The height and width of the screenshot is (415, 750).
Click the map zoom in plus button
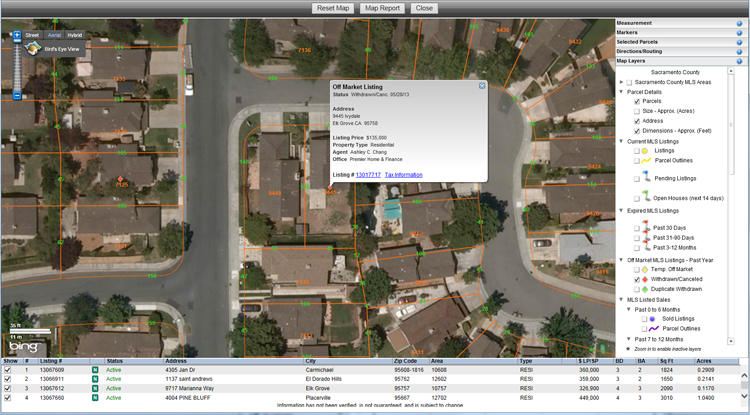coord(17,35)
